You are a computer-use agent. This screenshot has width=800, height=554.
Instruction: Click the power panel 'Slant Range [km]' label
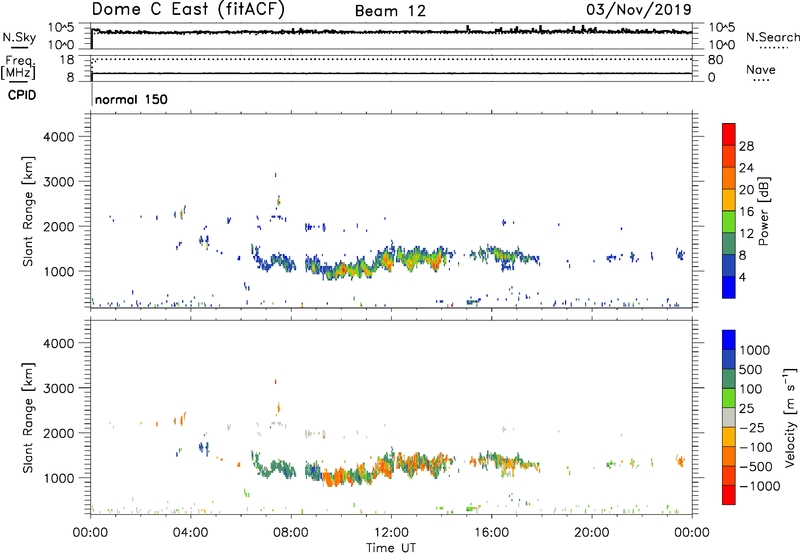click(28, 211)
